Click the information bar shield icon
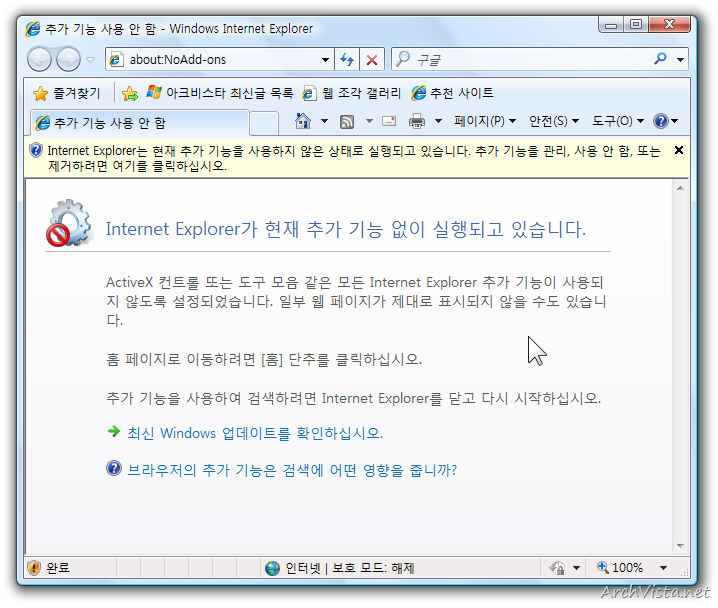Viewport: 718px width, 608px height. [x=36, y=150]
